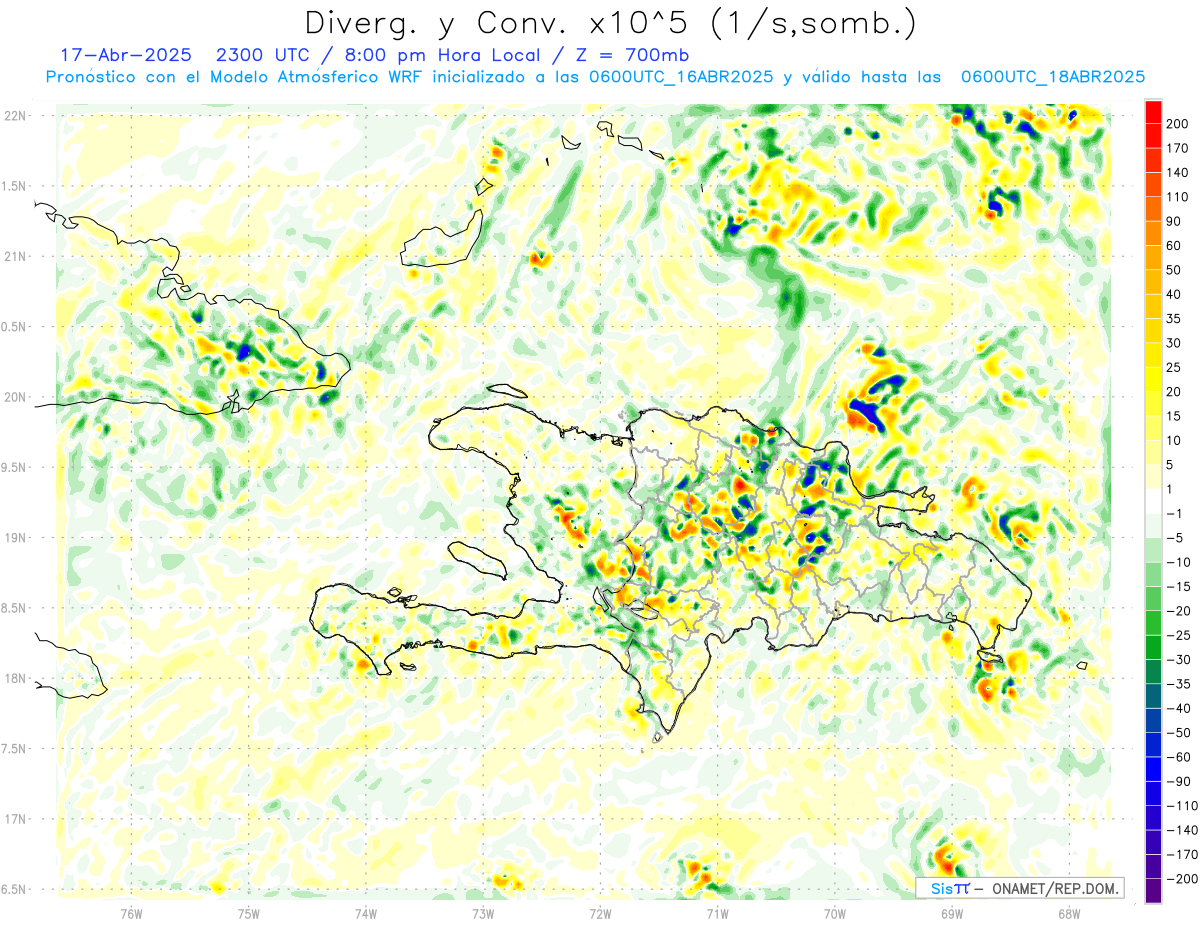Click the '71W' longitude axis label
The height and width of the screenshot is (927, 1200).
[x=717, y=913]
